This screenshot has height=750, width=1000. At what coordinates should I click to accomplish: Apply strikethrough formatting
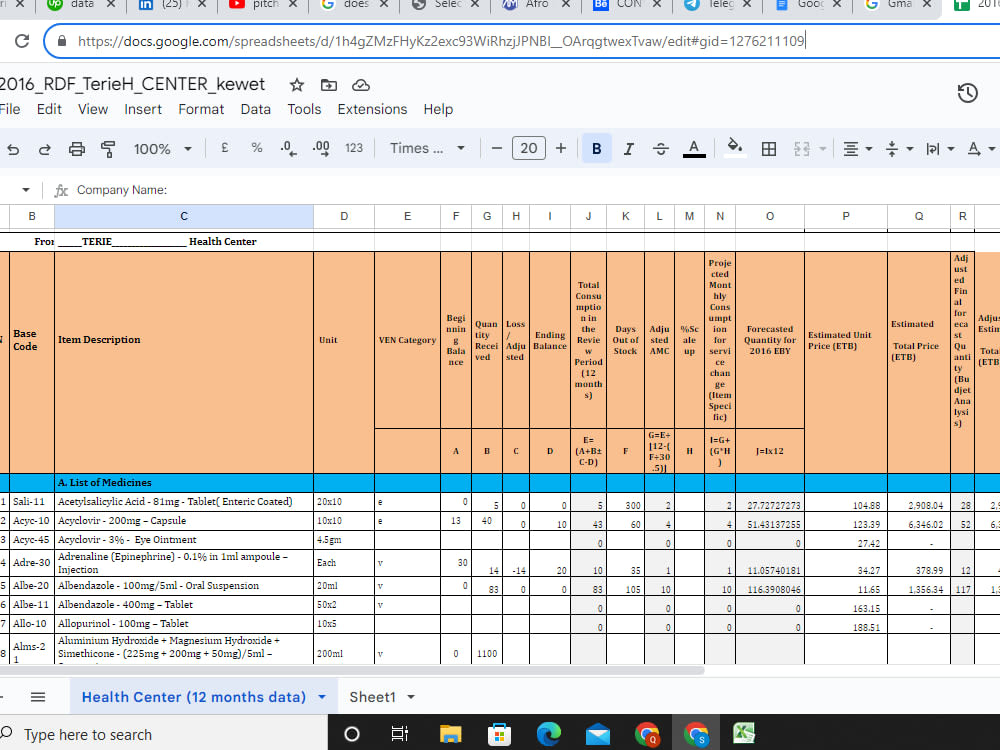[660, 148]
